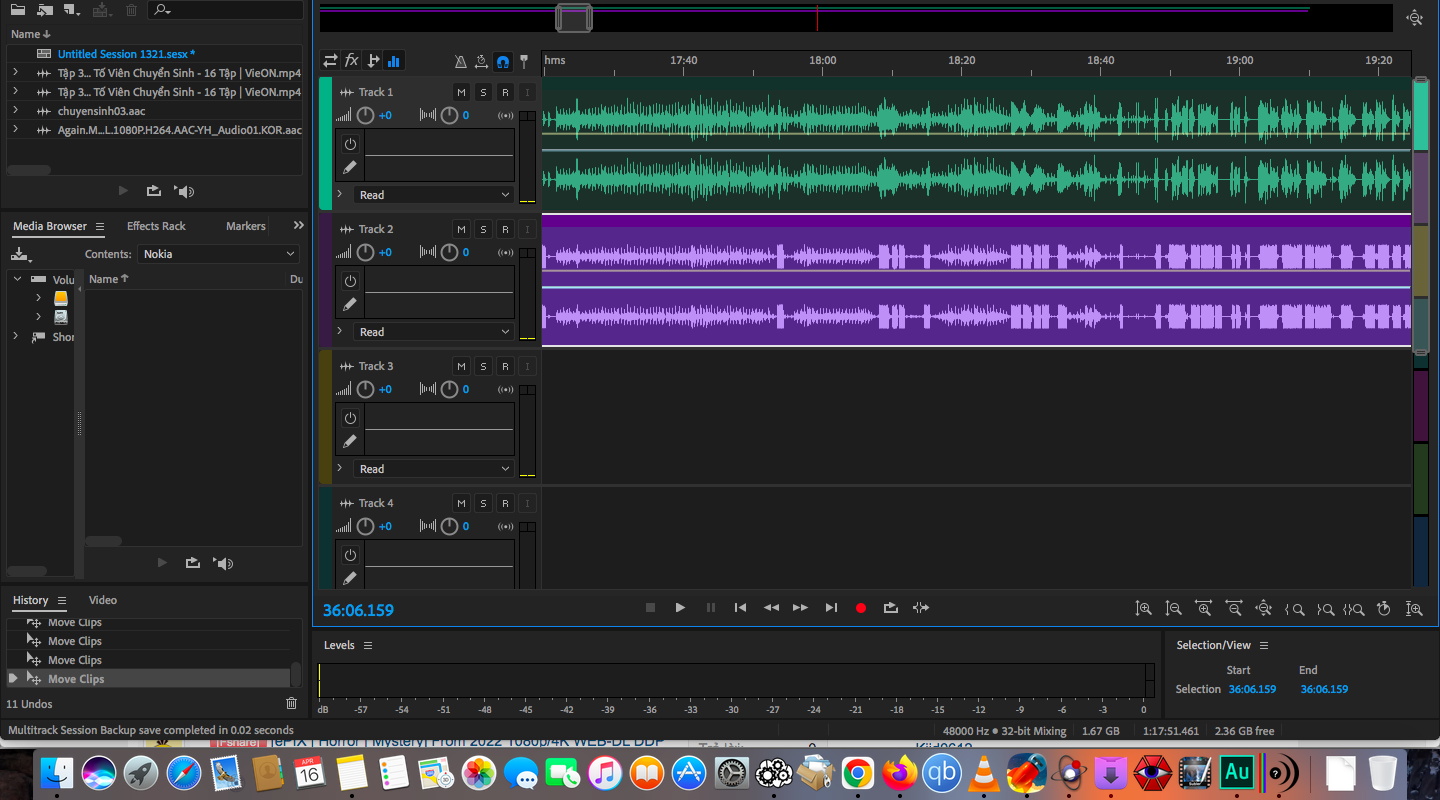Click Track 2 pan knob

[x=450, y=252]
